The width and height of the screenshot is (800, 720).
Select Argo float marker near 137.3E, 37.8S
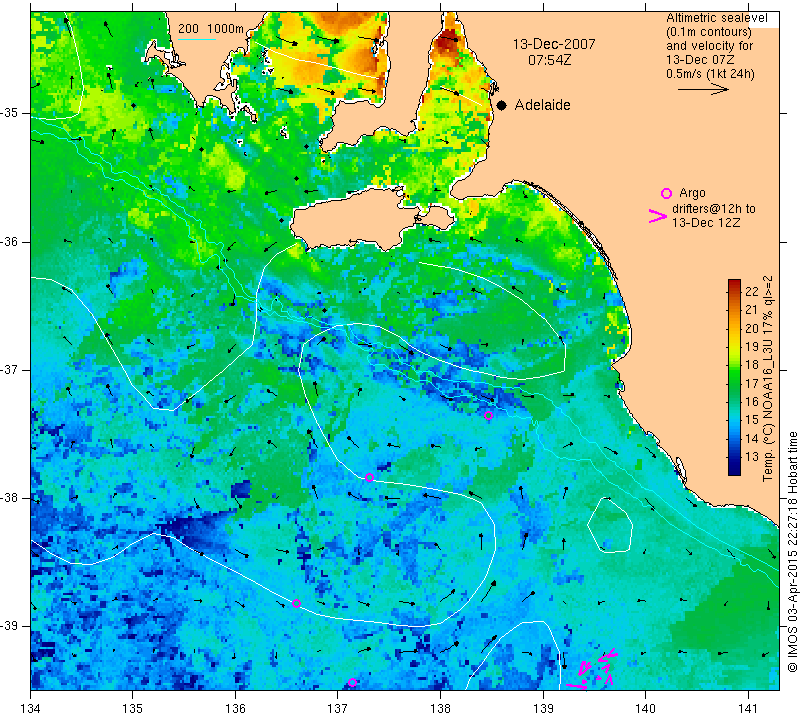tap(369, 478)
